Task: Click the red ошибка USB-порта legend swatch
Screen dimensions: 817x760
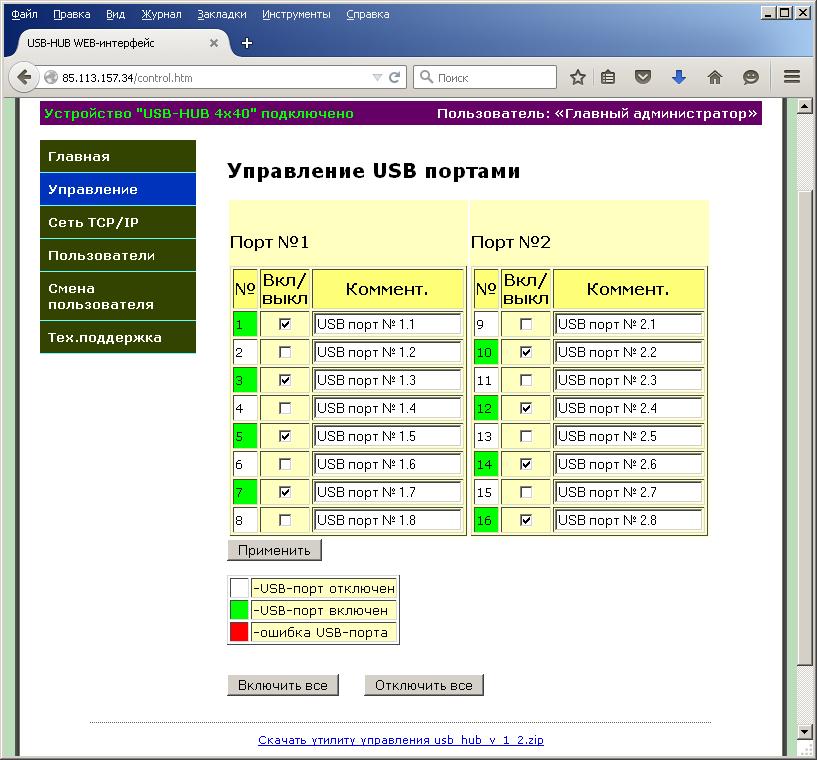Action: click(x=239, y=632)
